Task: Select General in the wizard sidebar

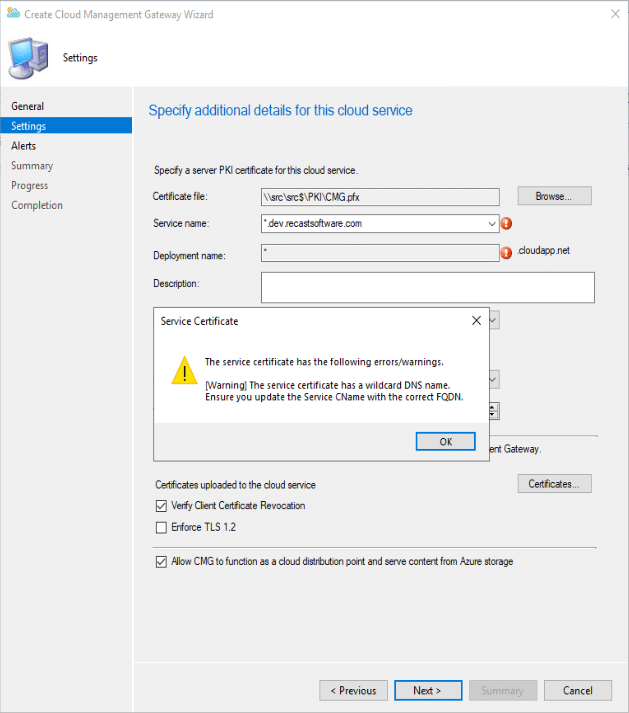Action: (x=28, y=106)
